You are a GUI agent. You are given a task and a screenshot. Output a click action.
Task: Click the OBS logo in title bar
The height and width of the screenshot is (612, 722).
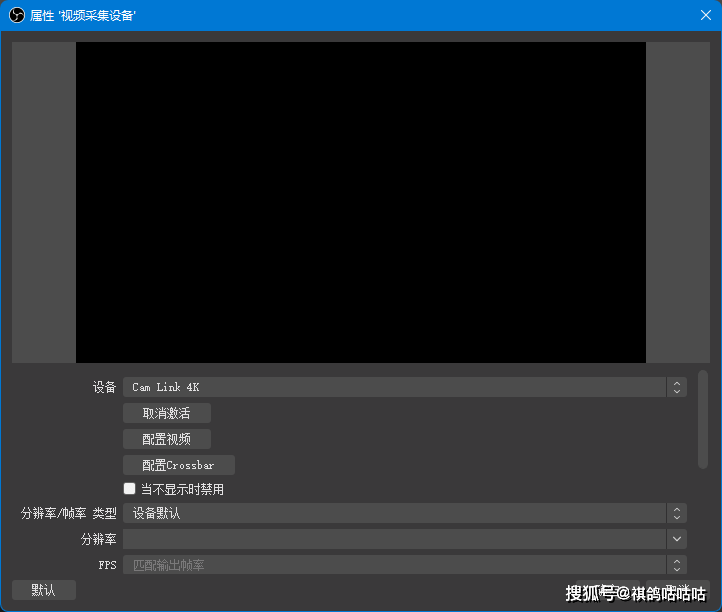[x=17, y=16]
